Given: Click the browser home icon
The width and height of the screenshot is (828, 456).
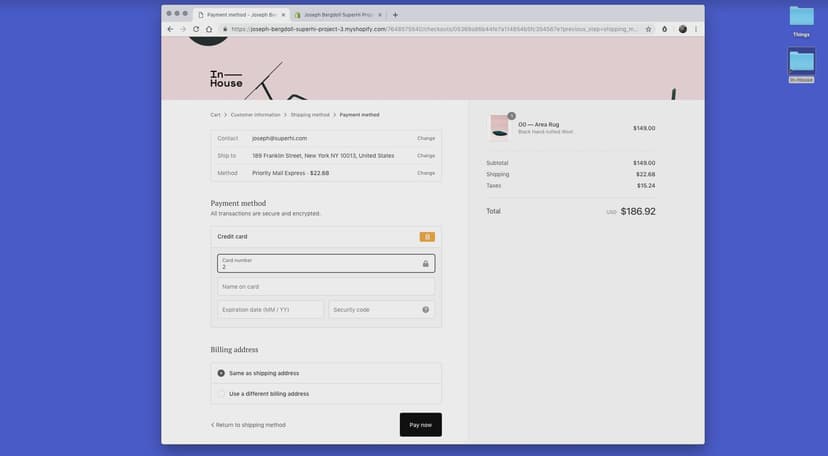Looking at the screenshot, I should (209, 29).
